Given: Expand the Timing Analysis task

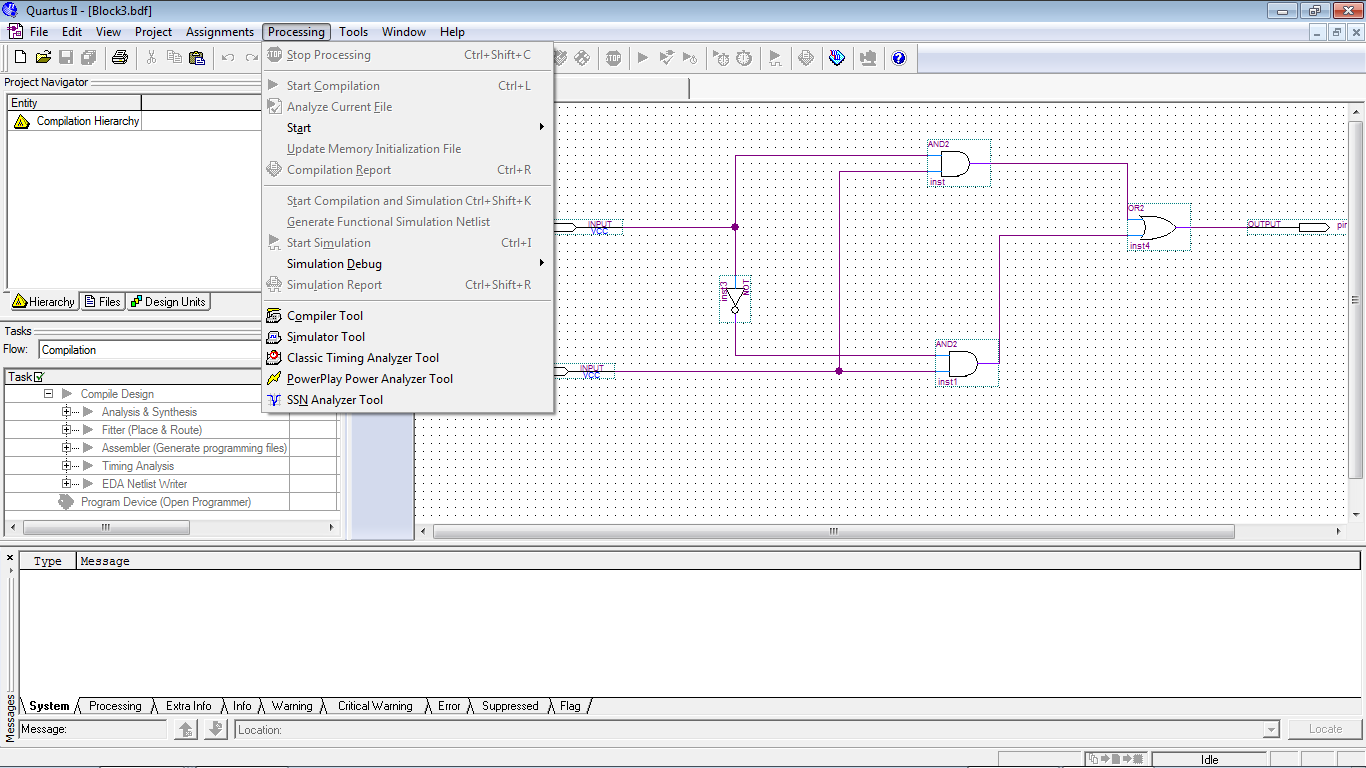Looking at the screenshot, I should click(x=67, y=466).
